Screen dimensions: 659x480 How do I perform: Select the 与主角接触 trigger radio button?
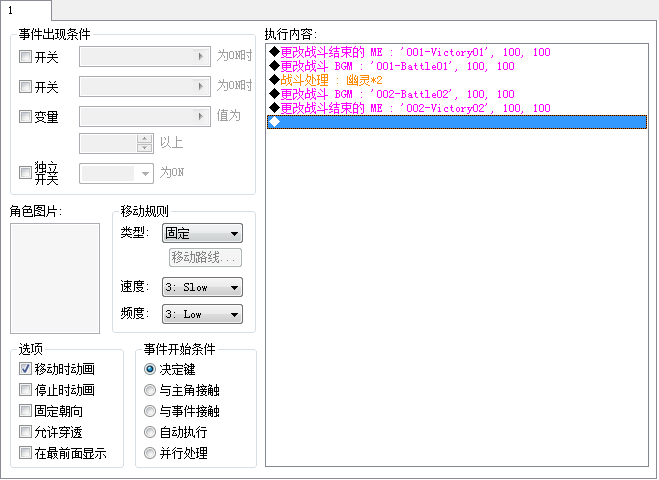click(x=150, y=390)
